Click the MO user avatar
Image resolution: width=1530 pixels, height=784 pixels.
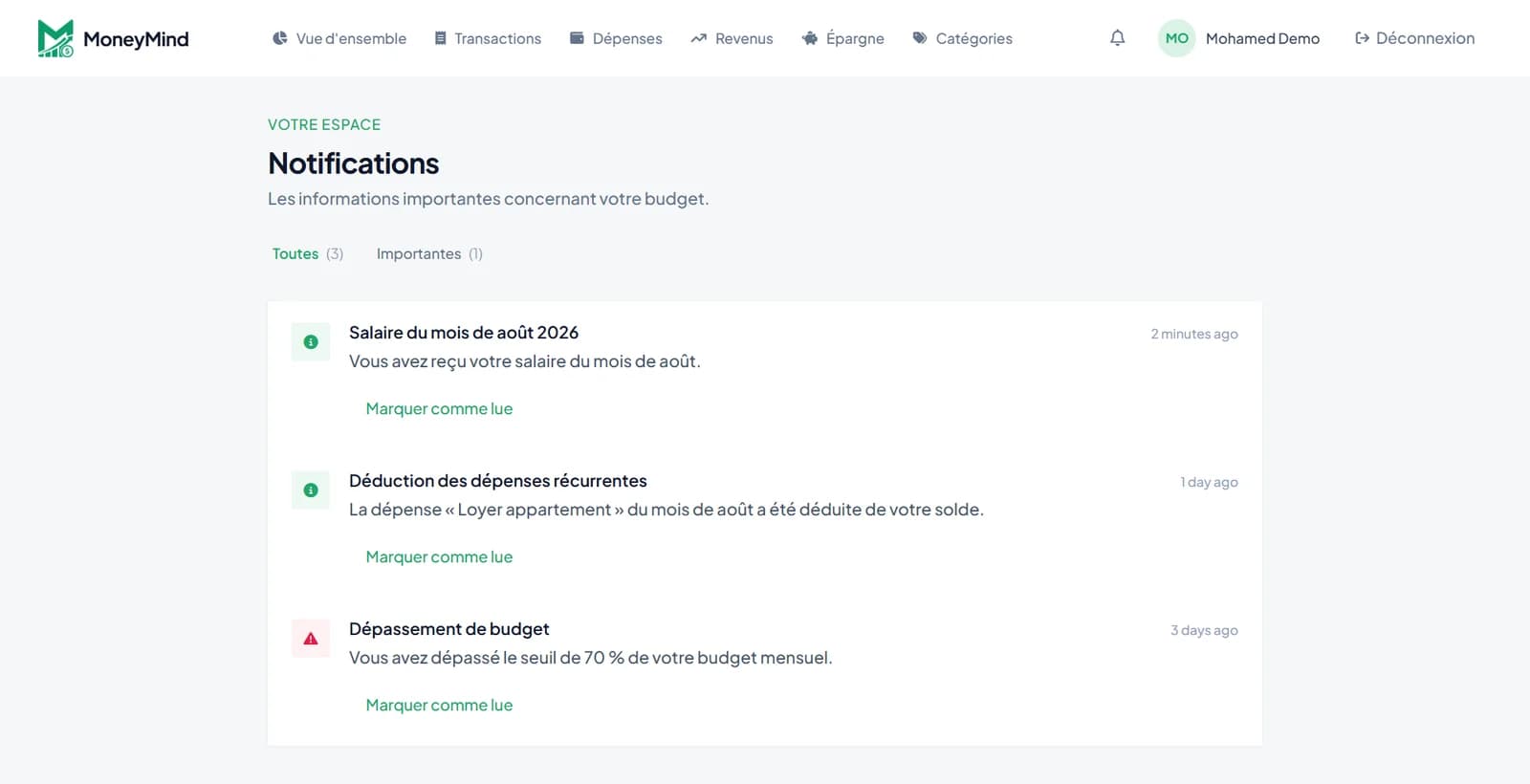click(1176, 38)
